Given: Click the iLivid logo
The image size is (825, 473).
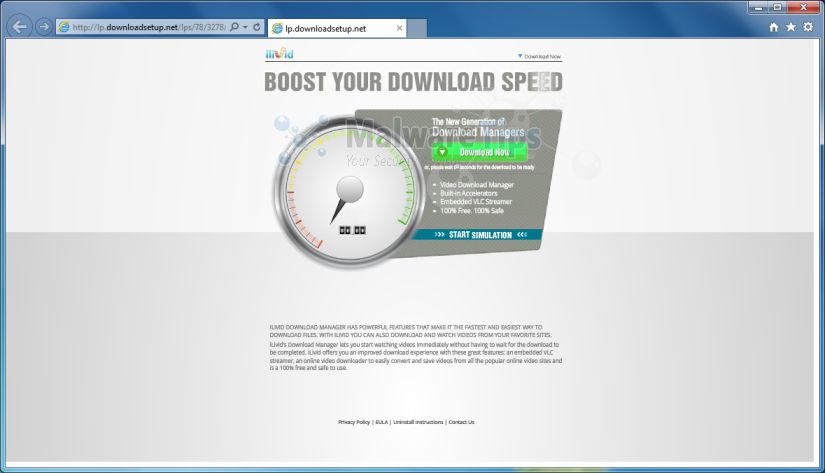Looking at the screenshot, I should [279, 53].
